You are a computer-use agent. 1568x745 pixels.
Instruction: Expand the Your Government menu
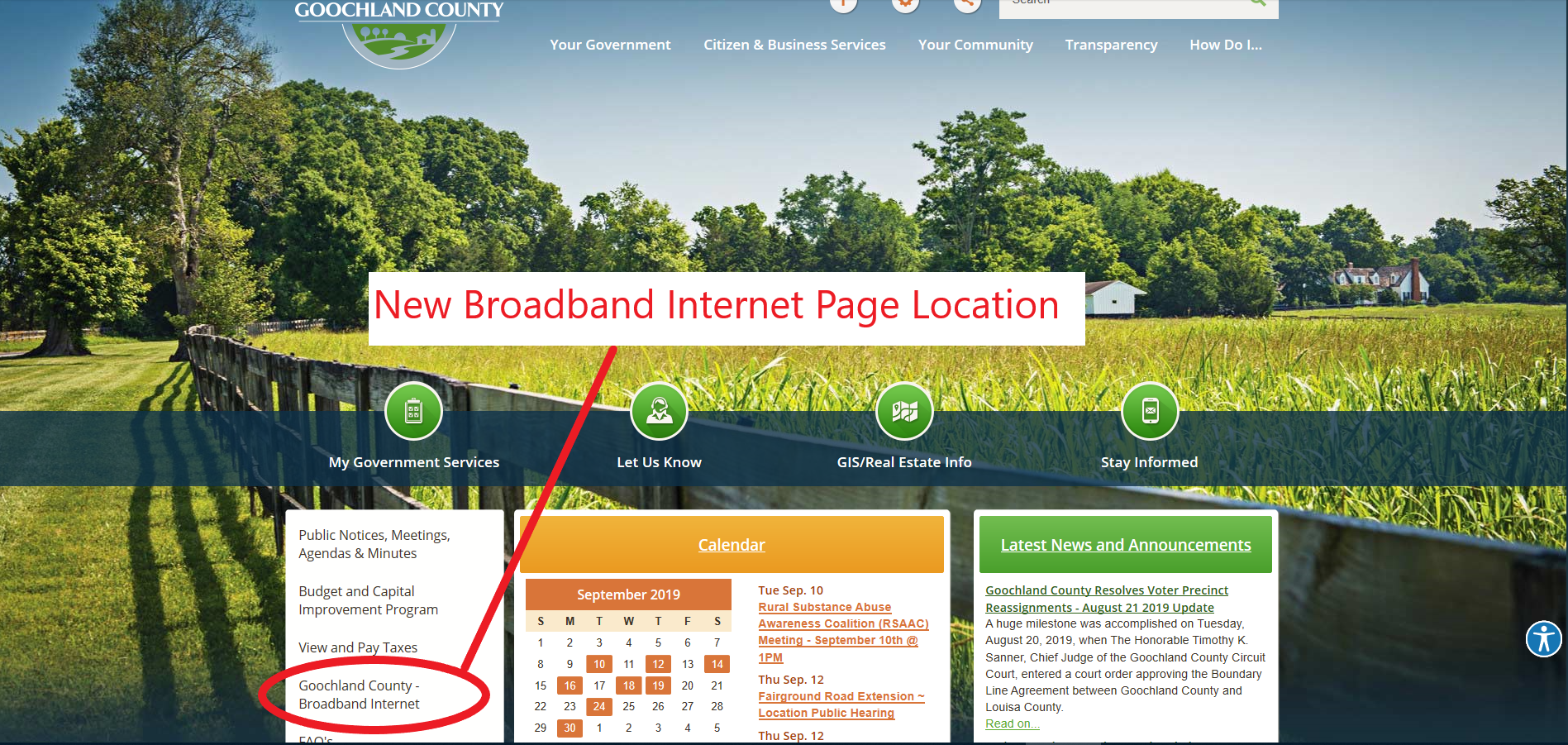pyautogui.click(x=610, y=45)
